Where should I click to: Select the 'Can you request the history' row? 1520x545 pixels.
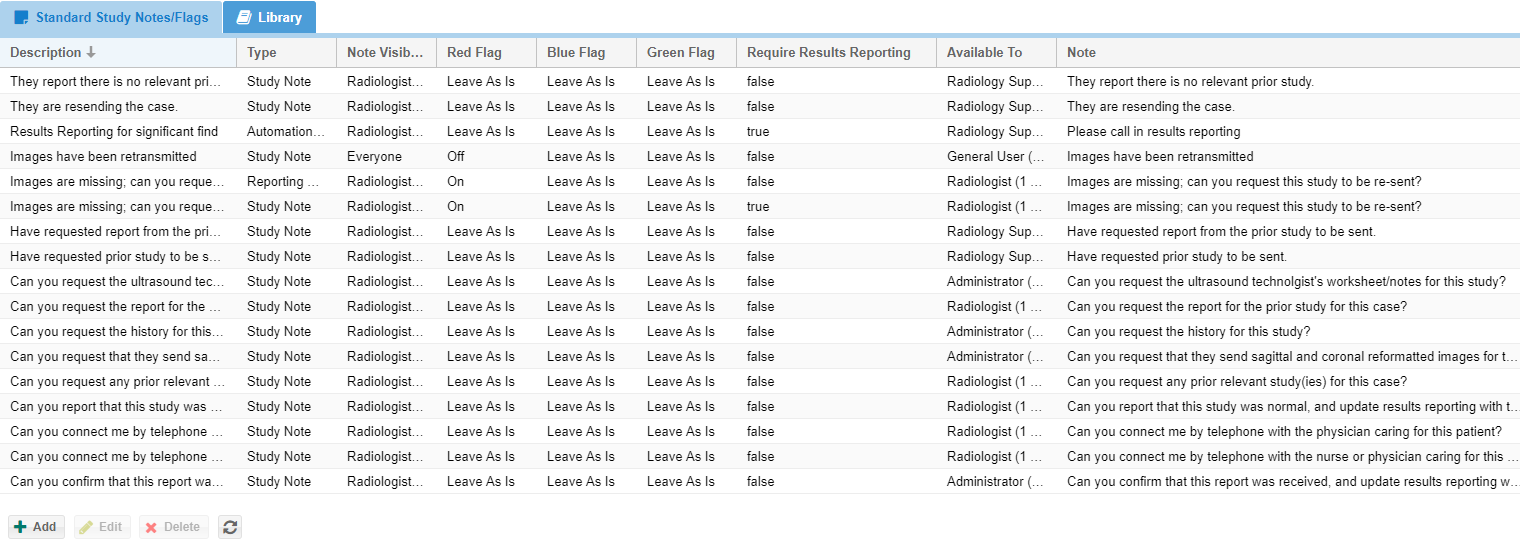[760, 331]
